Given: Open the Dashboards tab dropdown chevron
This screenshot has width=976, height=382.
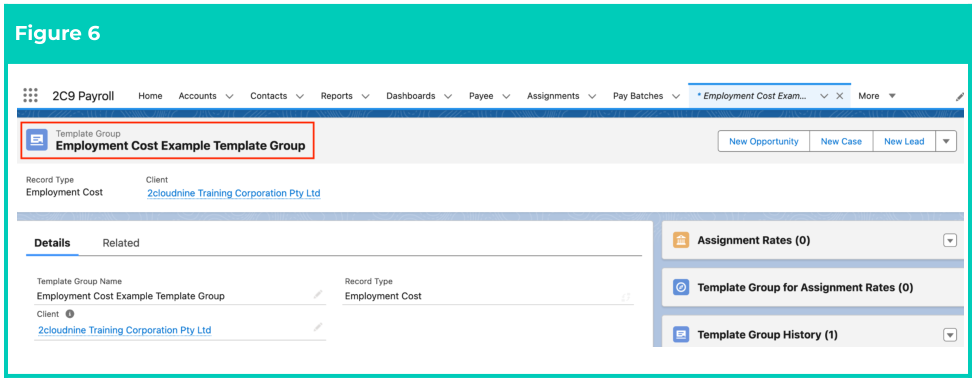Looking at the screenshot, I should [448, 96].
